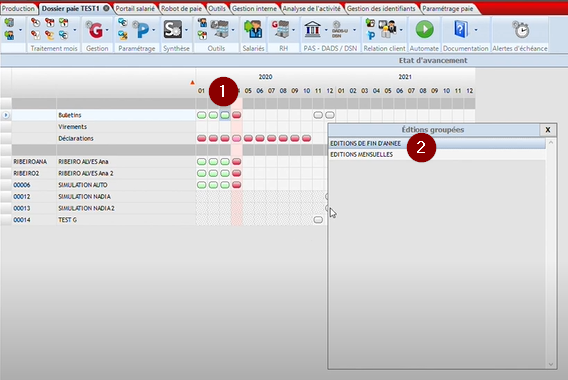Switch to the Robot de paie tab
568x380 pixels.
coord(181,8)
